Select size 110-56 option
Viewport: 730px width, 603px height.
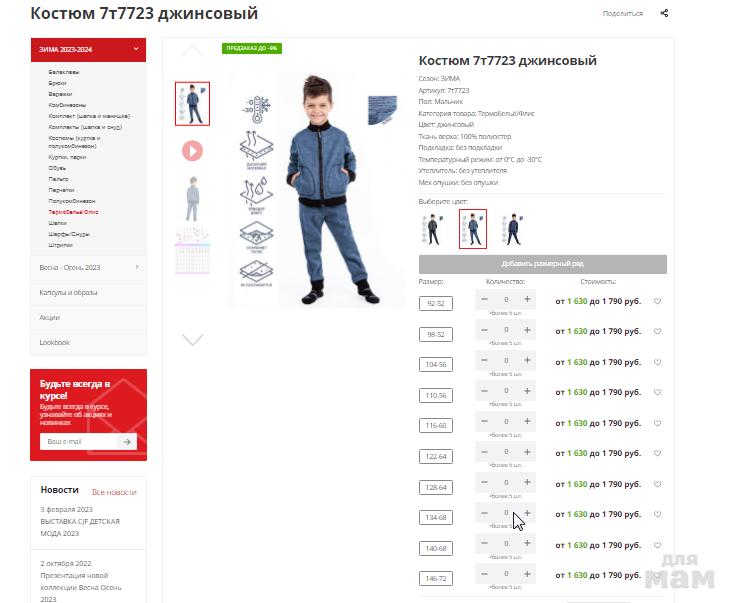436,395
